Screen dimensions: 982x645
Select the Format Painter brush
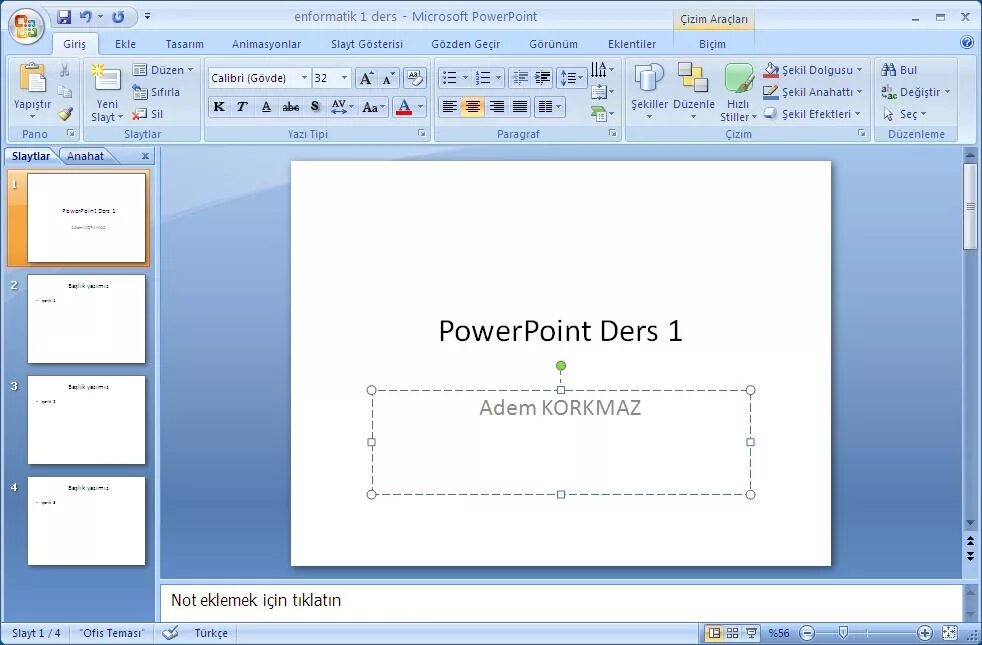coord(65,114)
